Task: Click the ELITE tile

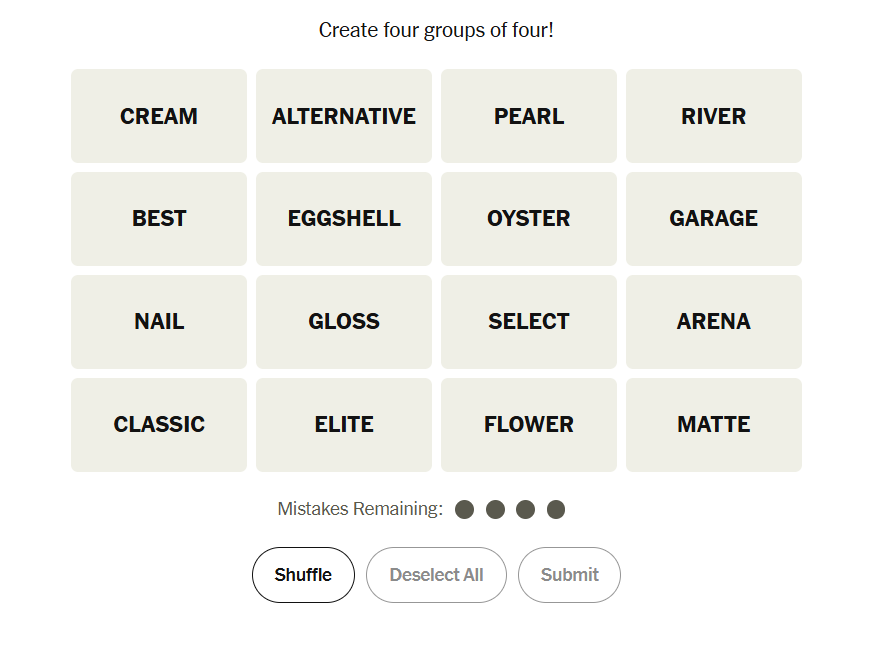Action: point(344,425)
